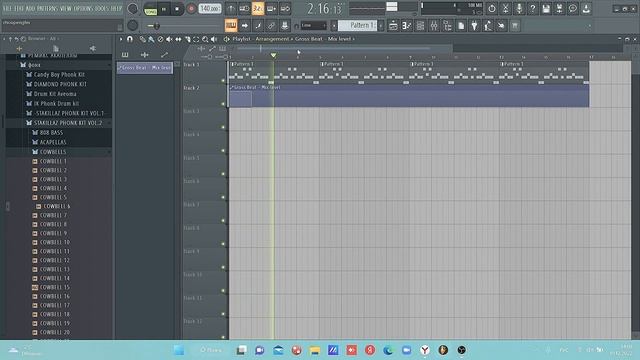This screenshot has width=640, height=360.
Task: Select the Slip tool in the playlist toolbar
Action: tap(178, 39)
